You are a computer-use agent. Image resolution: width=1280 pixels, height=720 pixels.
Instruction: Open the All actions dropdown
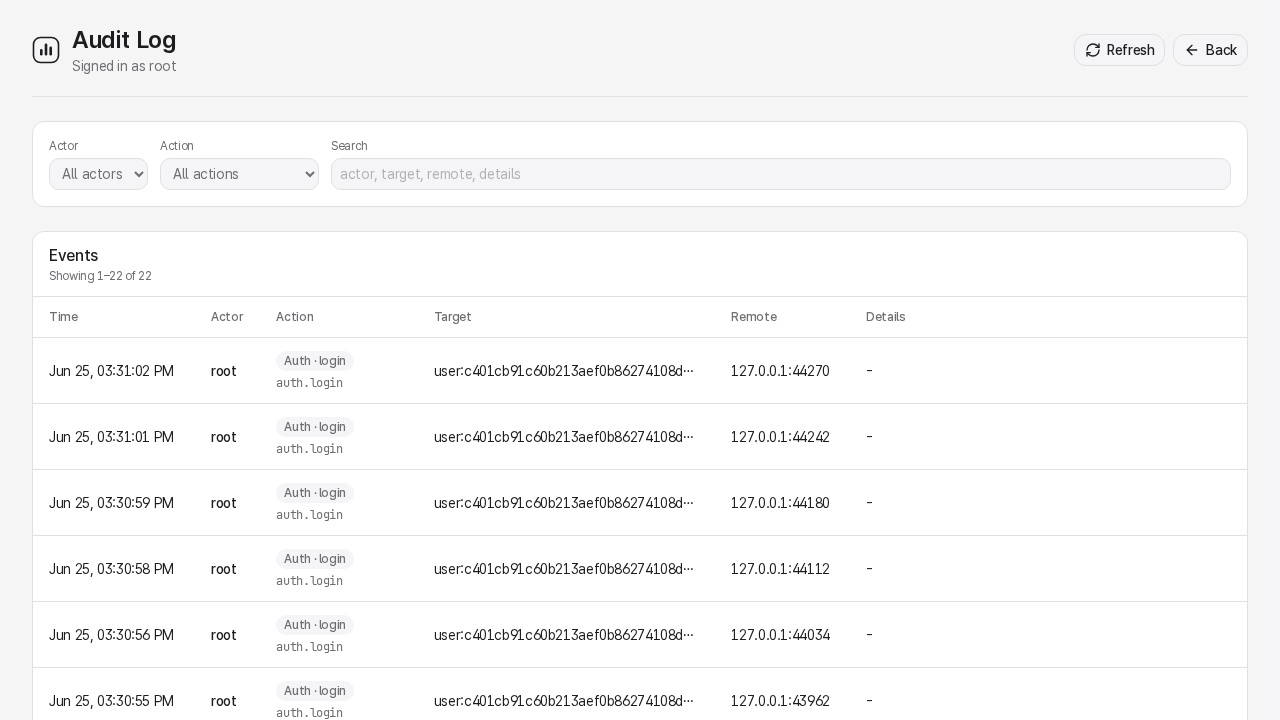[x=239, y=174]
